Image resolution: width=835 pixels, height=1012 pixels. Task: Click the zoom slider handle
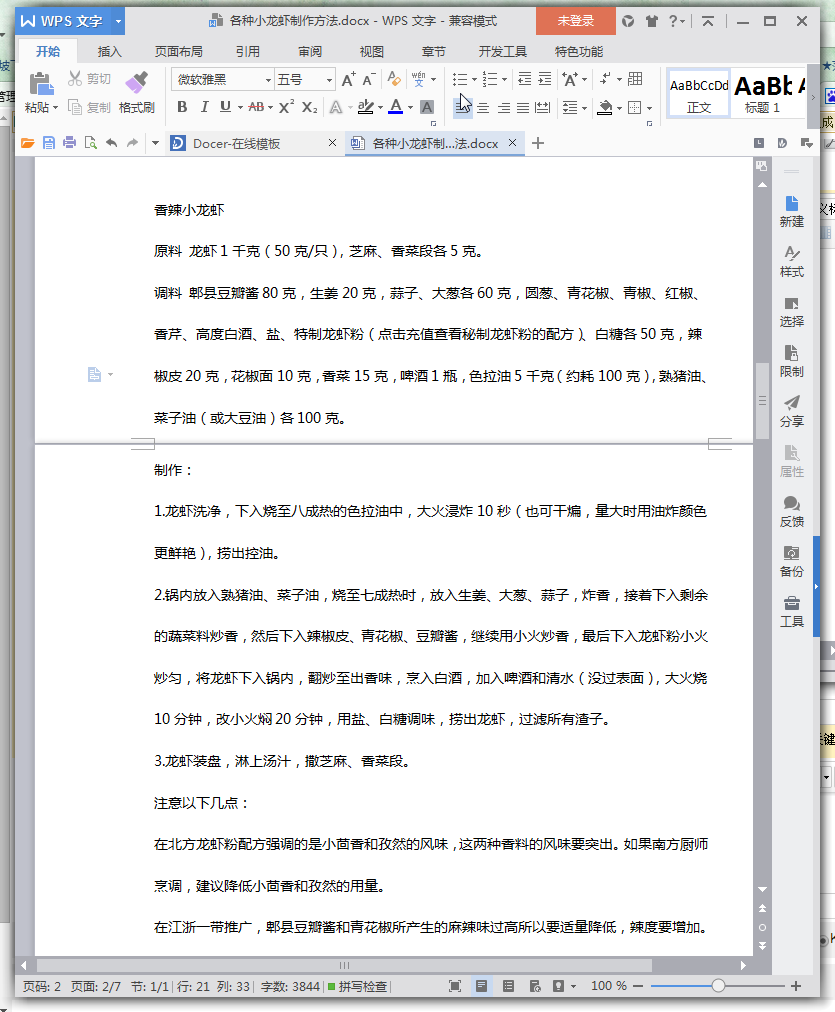click(718, 986)
